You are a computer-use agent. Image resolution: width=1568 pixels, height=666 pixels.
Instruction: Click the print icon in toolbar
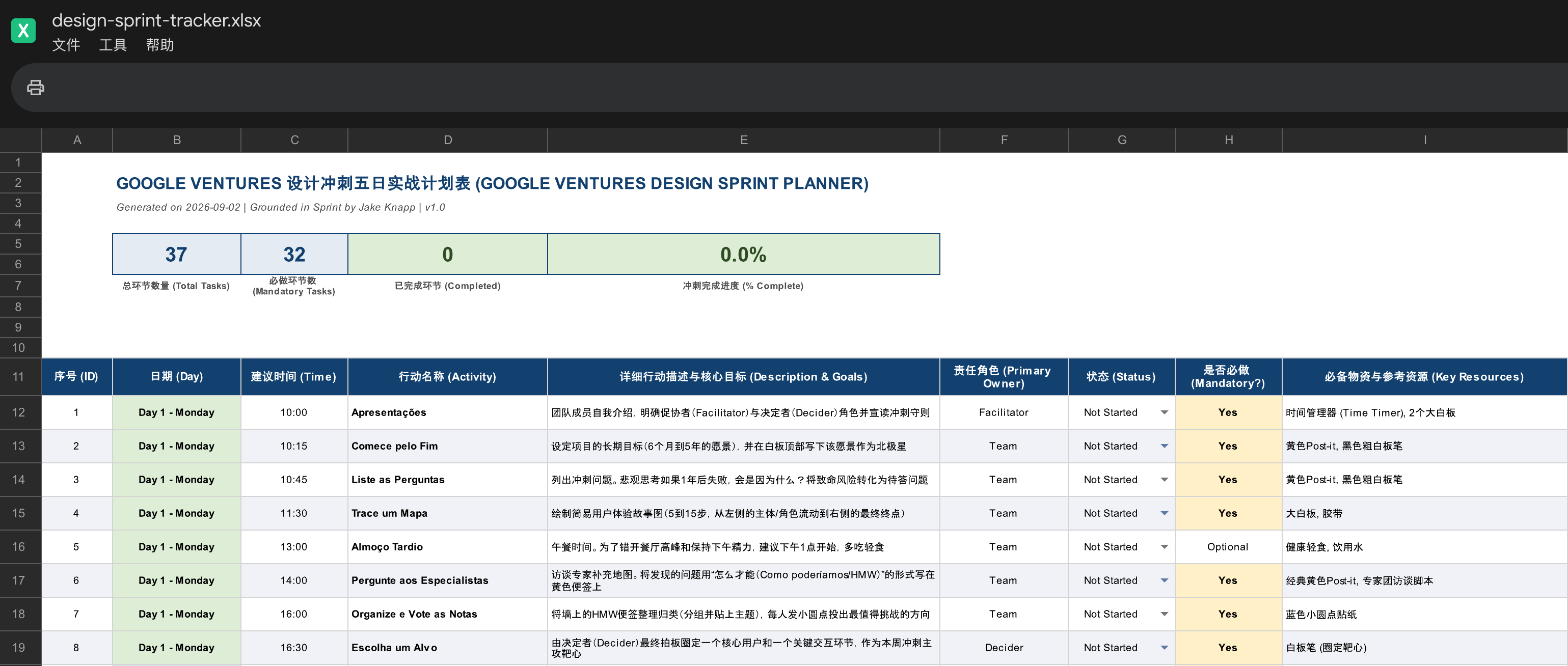35,88
